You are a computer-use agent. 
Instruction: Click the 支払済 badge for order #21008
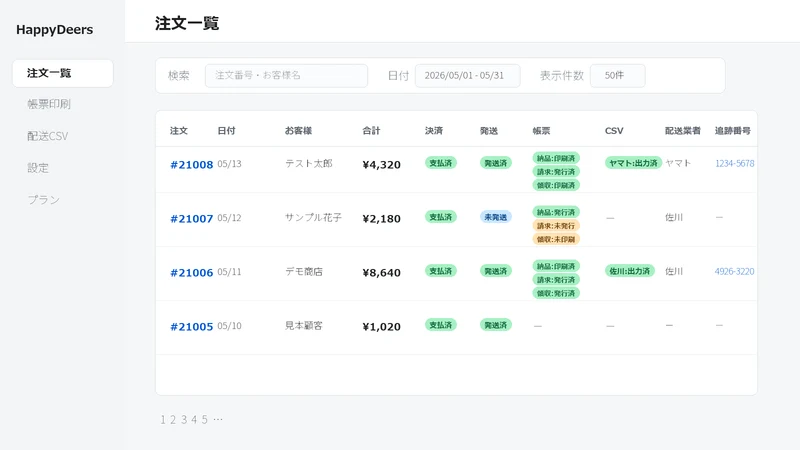[x=440, y=163]
